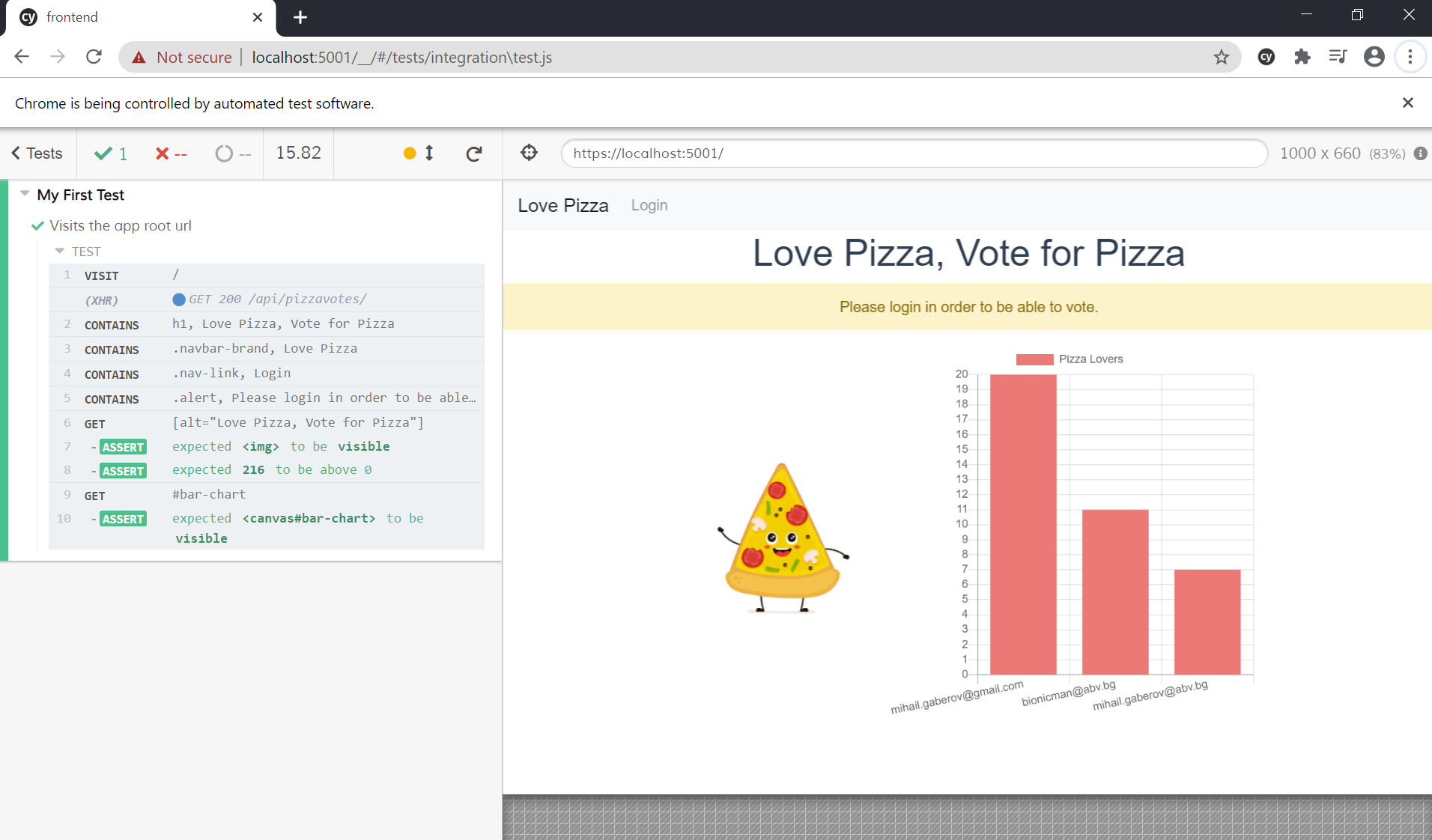Toggle the Pizza Lovers legend dataset

[1070, 359]
